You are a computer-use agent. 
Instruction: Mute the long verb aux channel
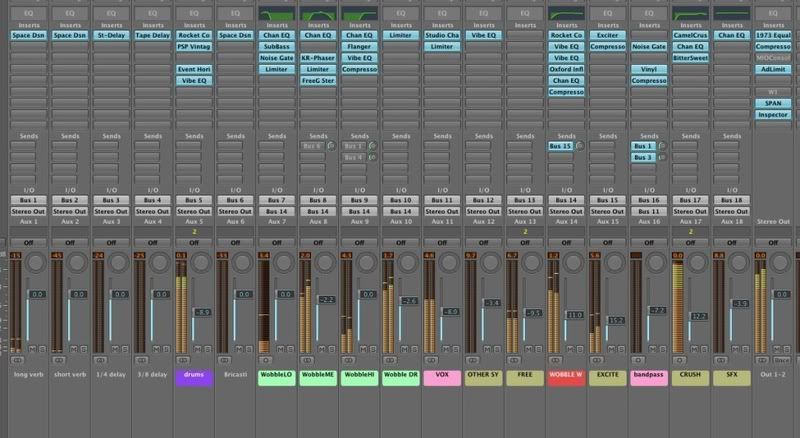click(x=33, y=349)
